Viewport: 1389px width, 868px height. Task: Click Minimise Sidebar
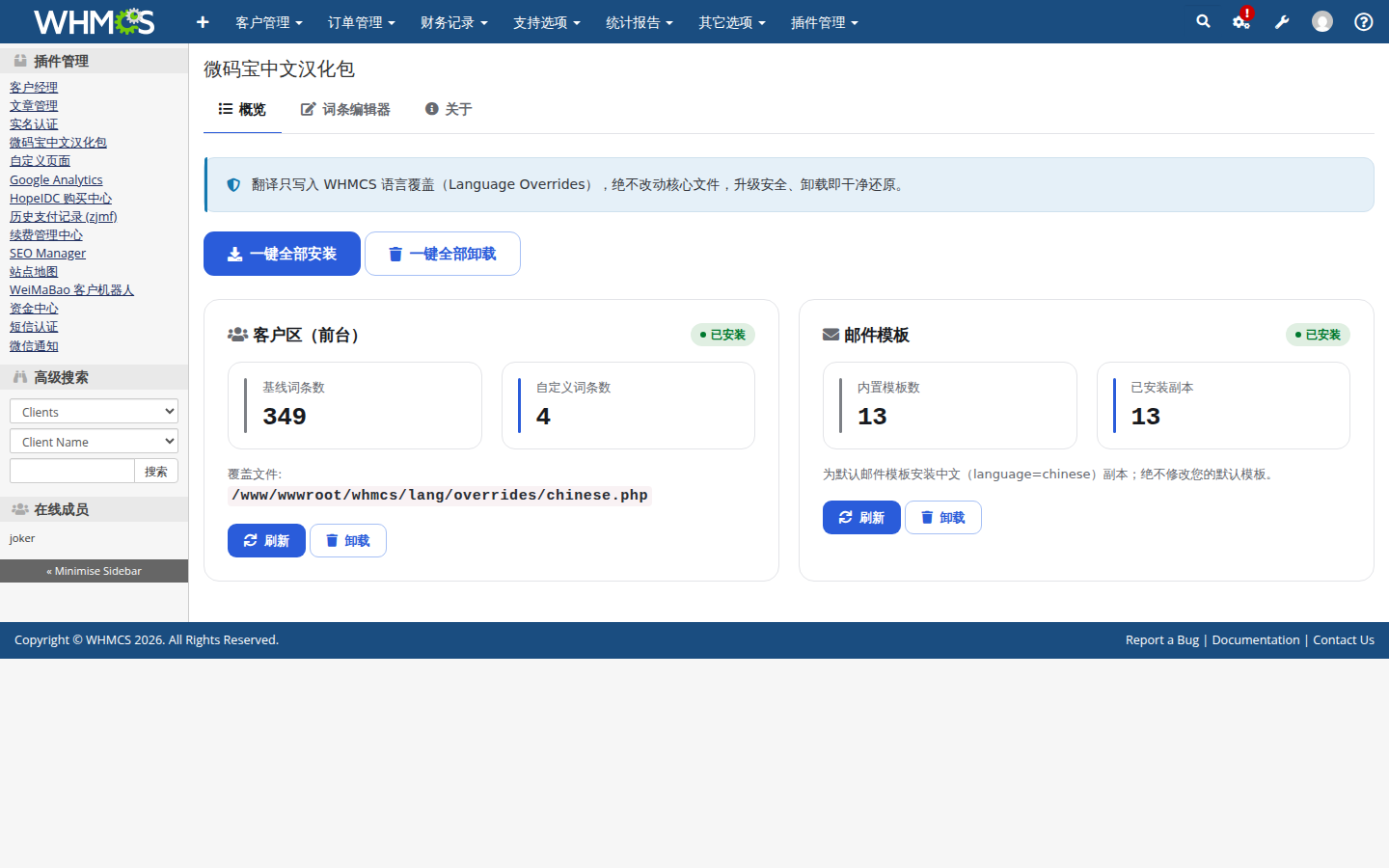click(x=94, y=571)
